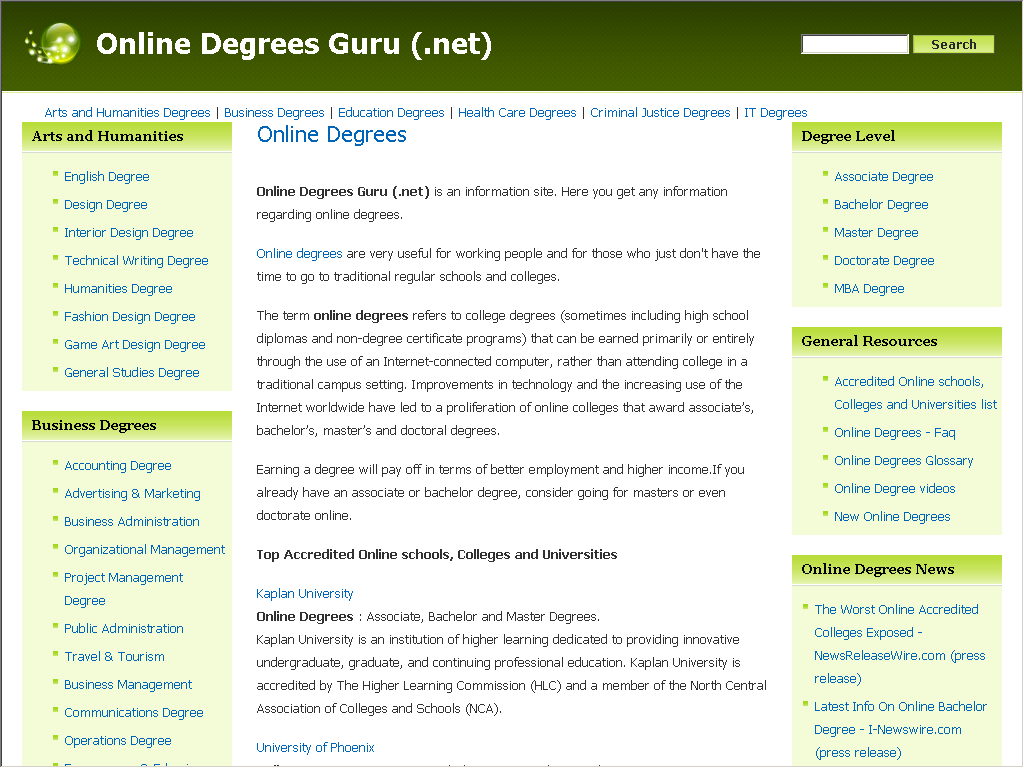1024x768 pixels.
Task: Select Business Management link
Action: pos(128,685)
